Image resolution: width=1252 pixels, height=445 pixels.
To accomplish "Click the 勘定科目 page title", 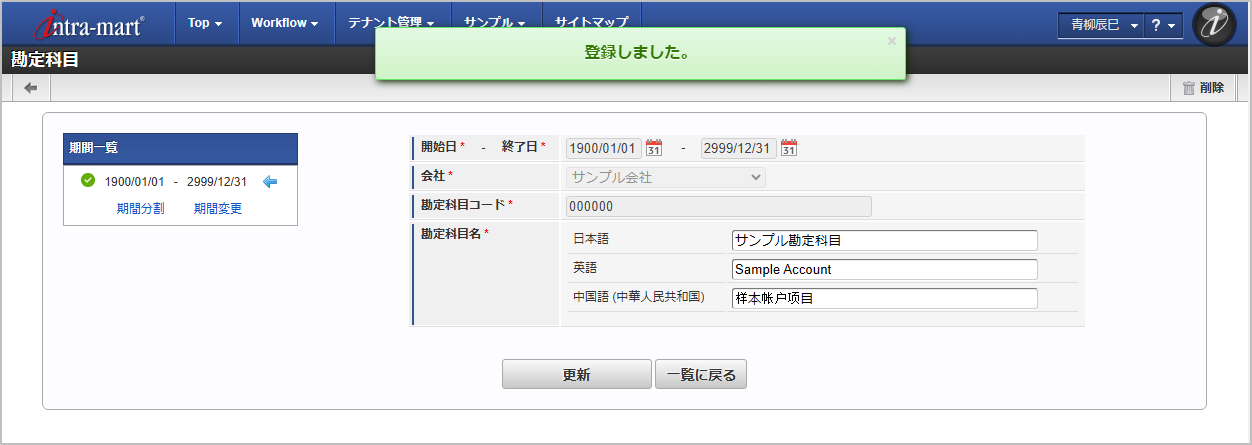I will click(45, 59).
